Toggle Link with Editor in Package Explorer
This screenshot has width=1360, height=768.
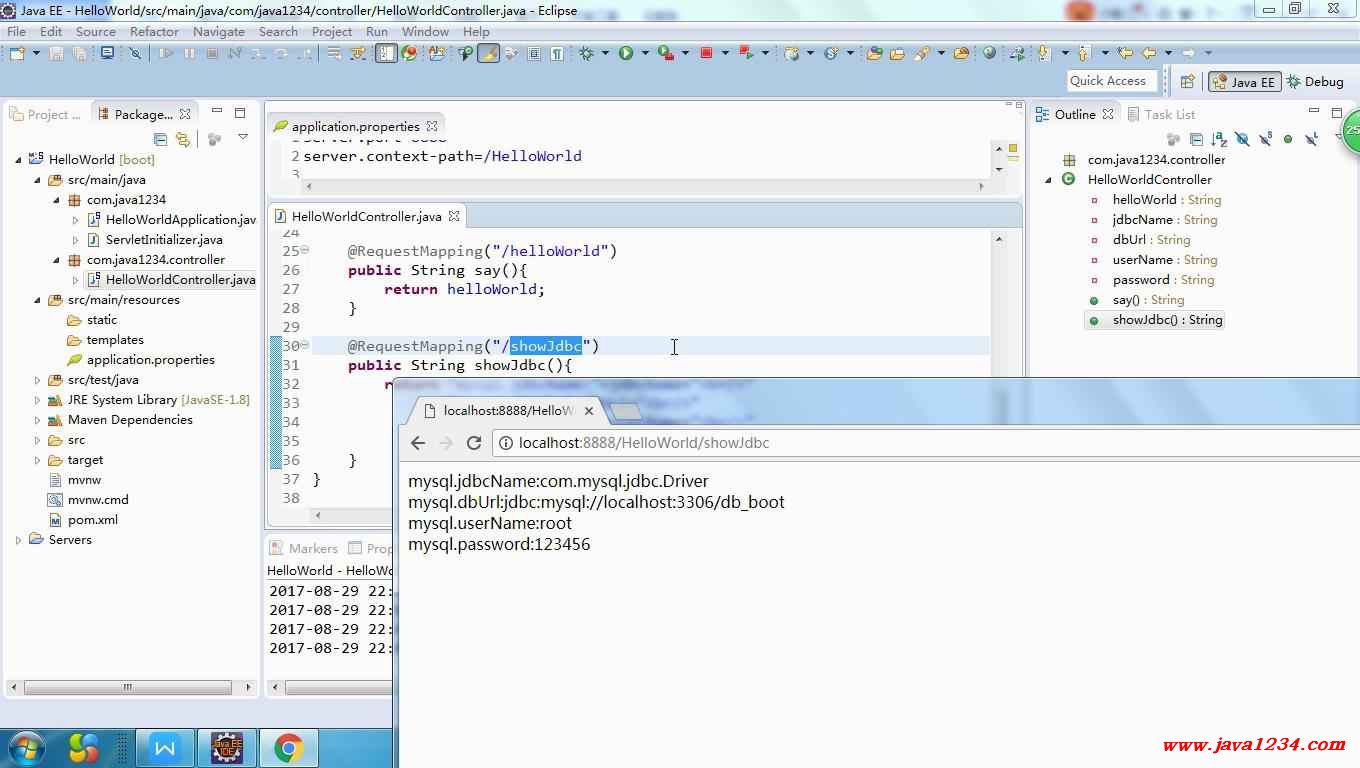click(x=183, y=139)
